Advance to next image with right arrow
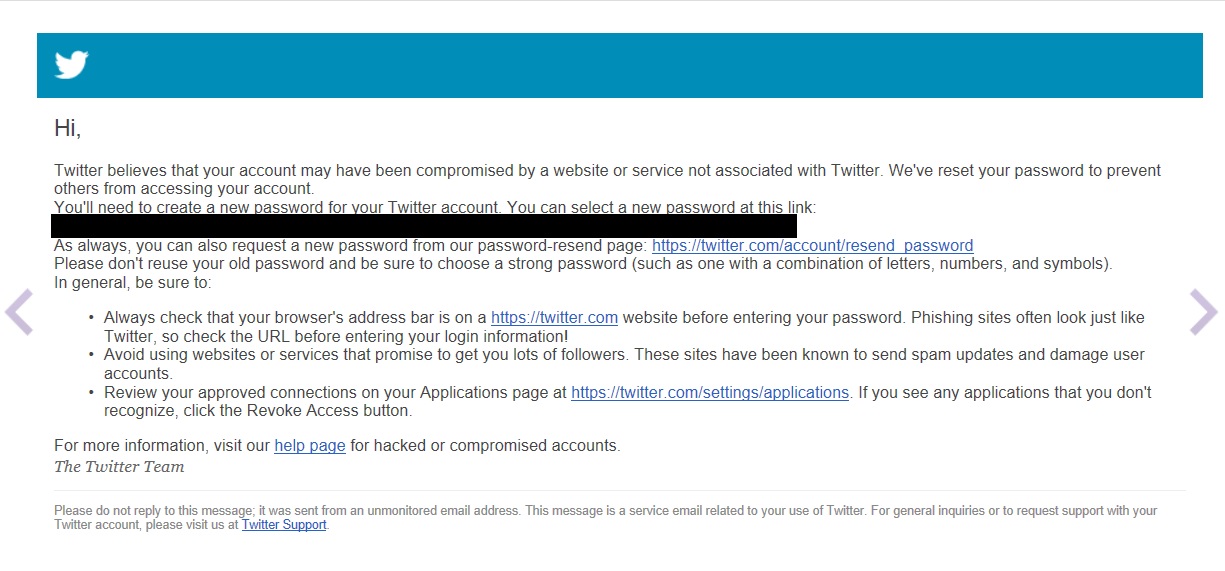This screenshot has width=1225, height=571. [1203, 312]
